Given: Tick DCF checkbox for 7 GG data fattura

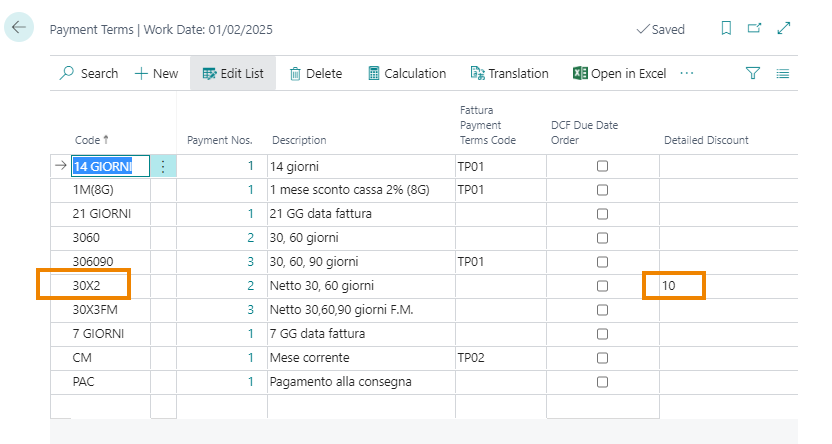Looking at the screenshot, I should point(602,334).
